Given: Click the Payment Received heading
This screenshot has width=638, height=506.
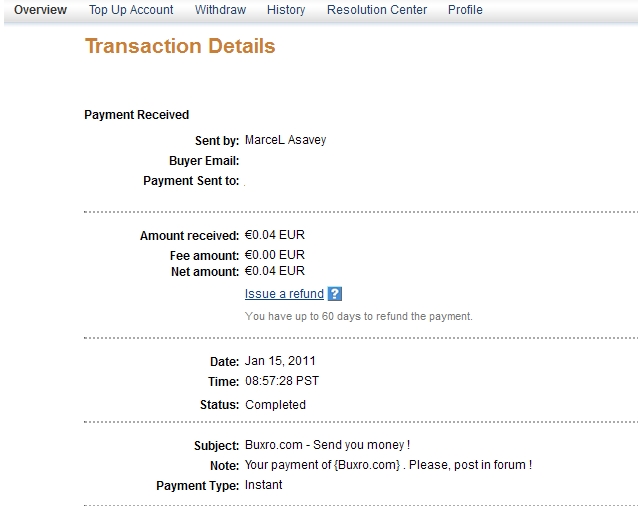Looking at the screenshot, I should tap(137, 115).
